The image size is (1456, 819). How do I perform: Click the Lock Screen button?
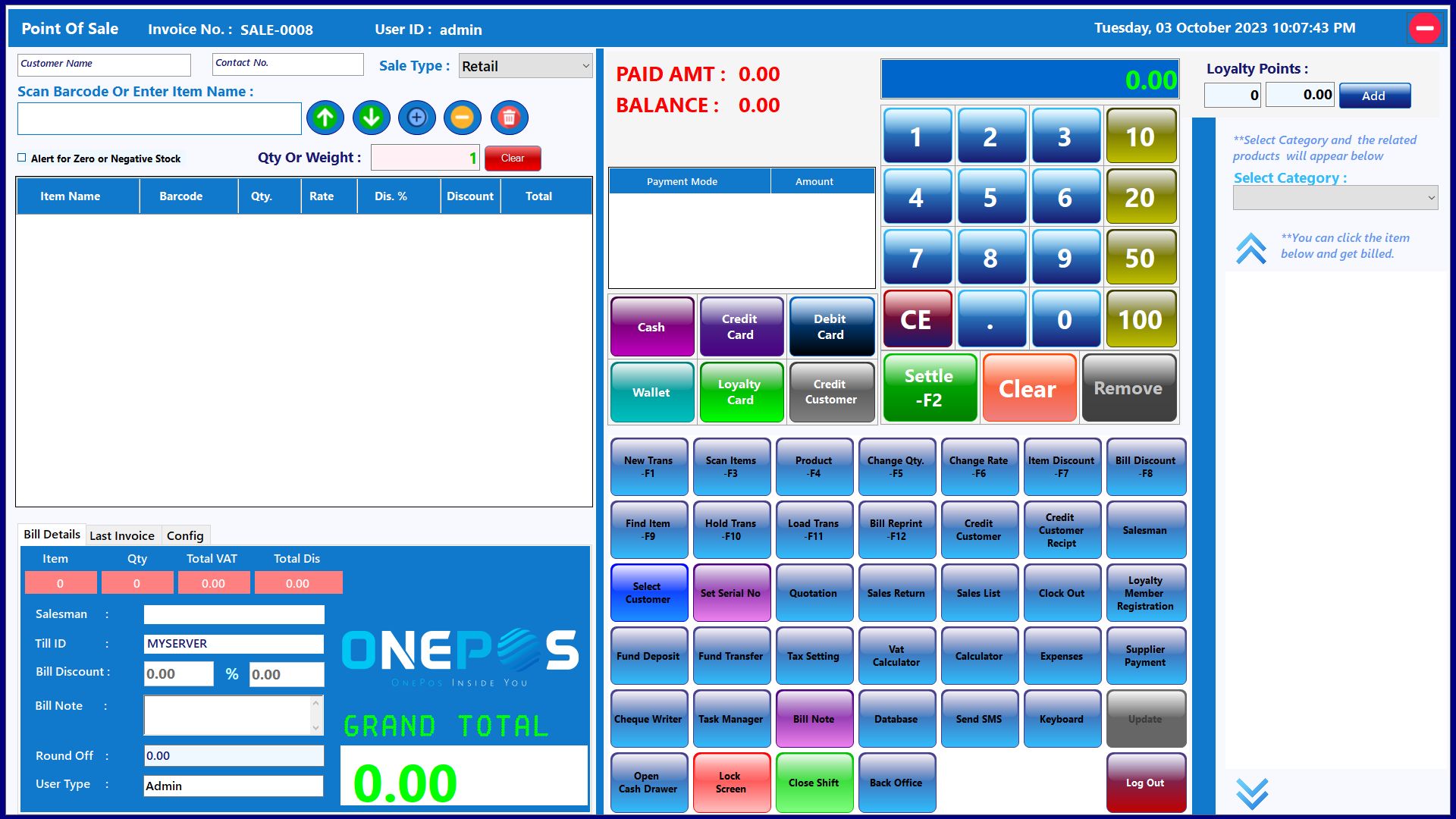[731, 782]
